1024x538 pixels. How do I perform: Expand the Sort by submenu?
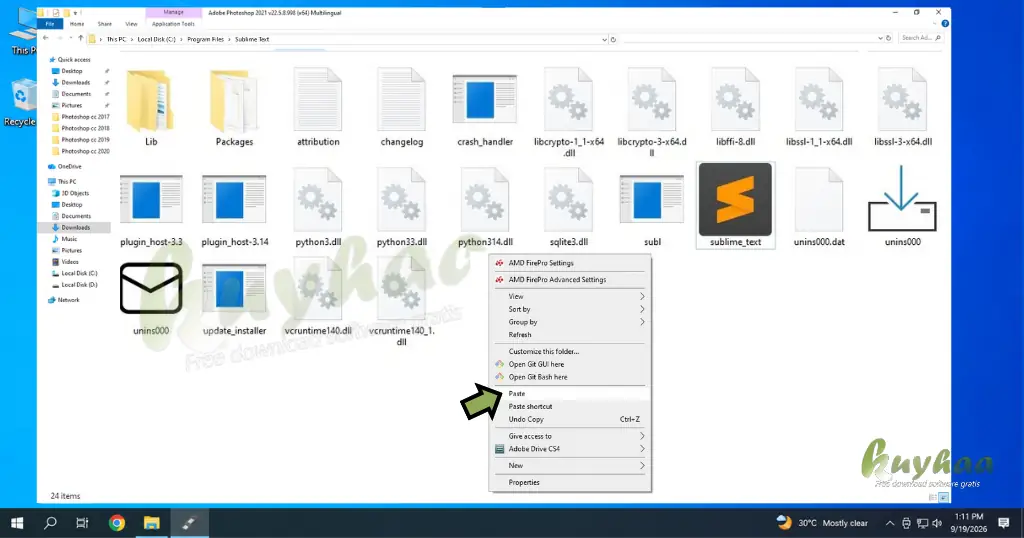[x=569, y=309]
